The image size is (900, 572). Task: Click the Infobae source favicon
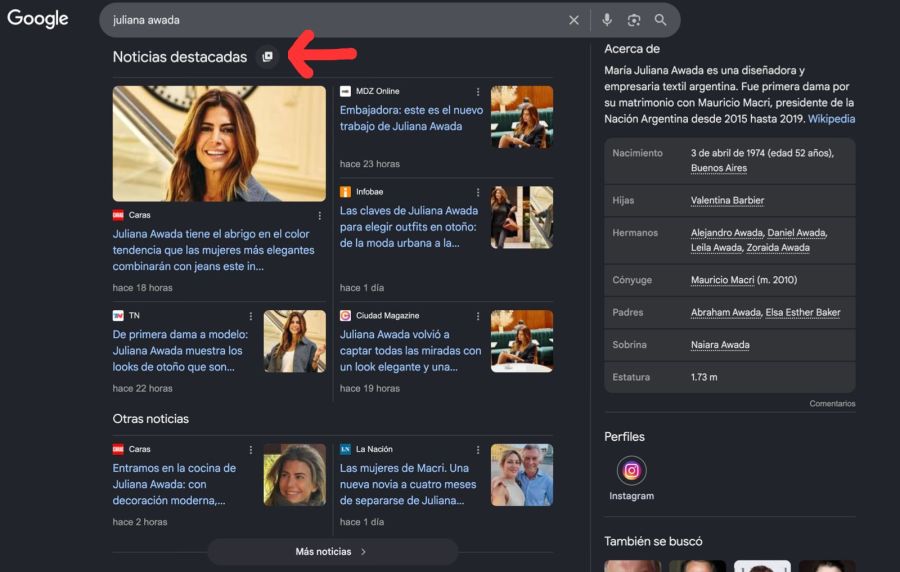click(x=345, y=192)
